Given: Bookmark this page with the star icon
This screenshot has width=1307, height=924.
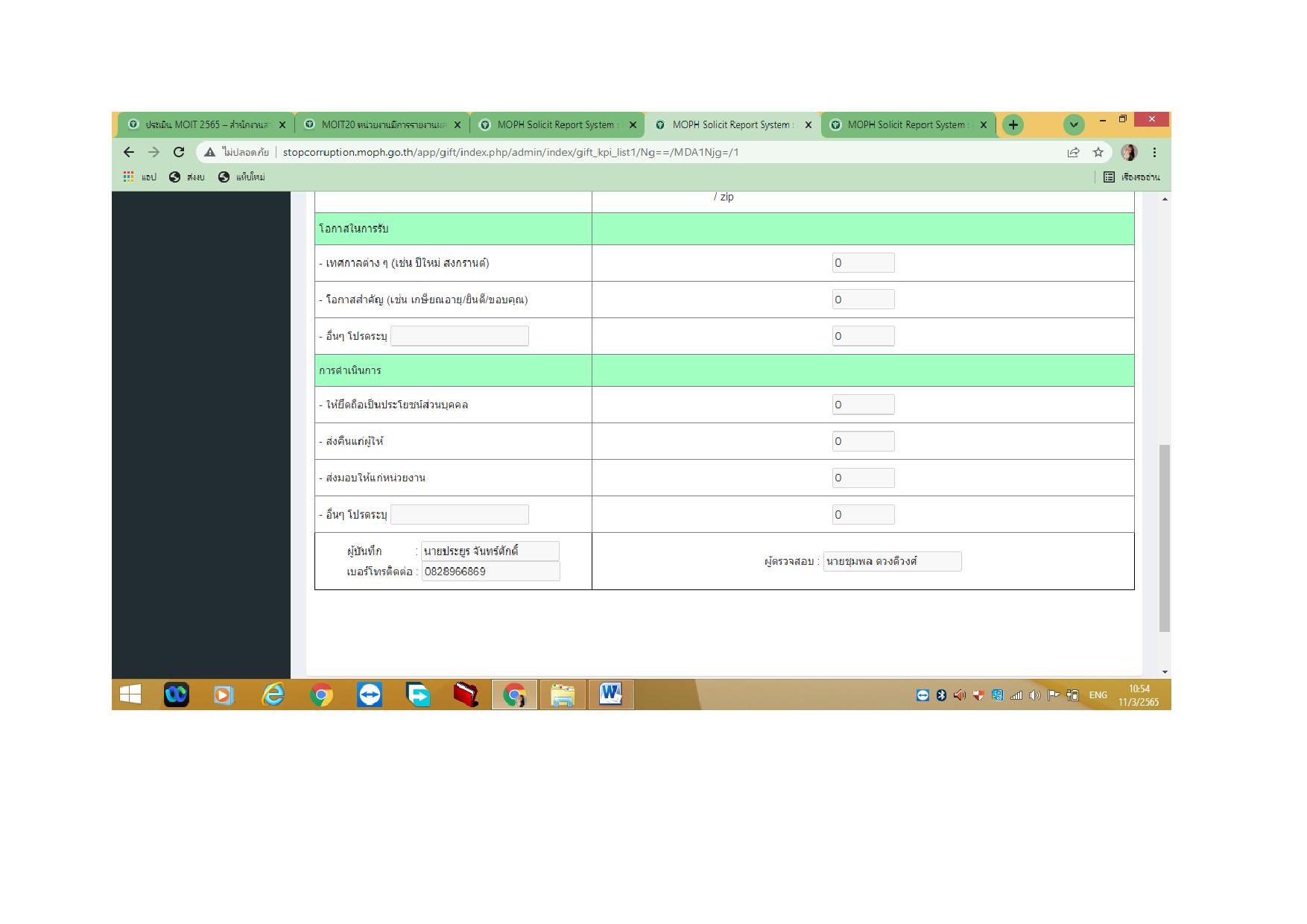Looking at the screenshot, I should 1098,152.
